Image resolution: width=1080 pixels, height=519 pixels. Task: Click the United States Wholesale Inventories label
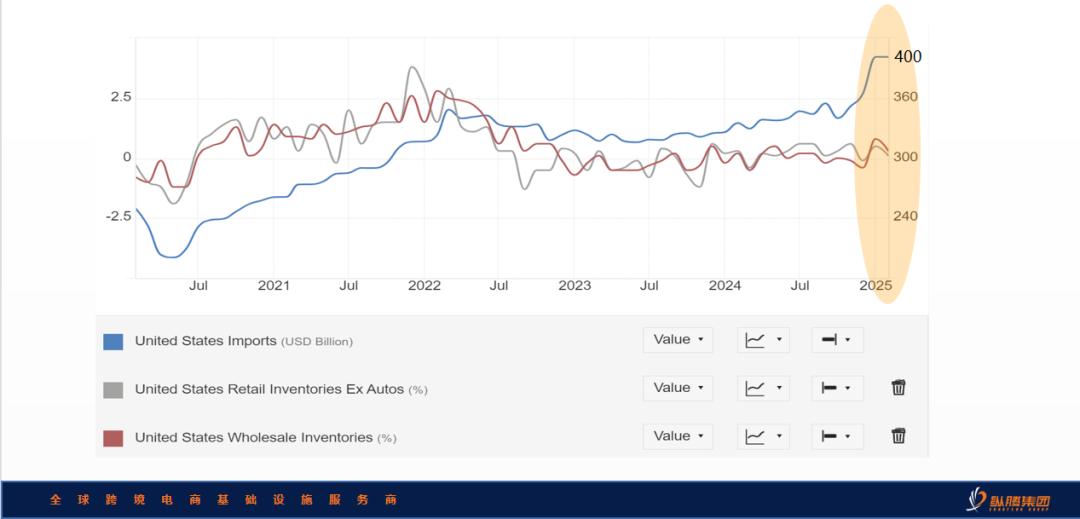point(253,438)
